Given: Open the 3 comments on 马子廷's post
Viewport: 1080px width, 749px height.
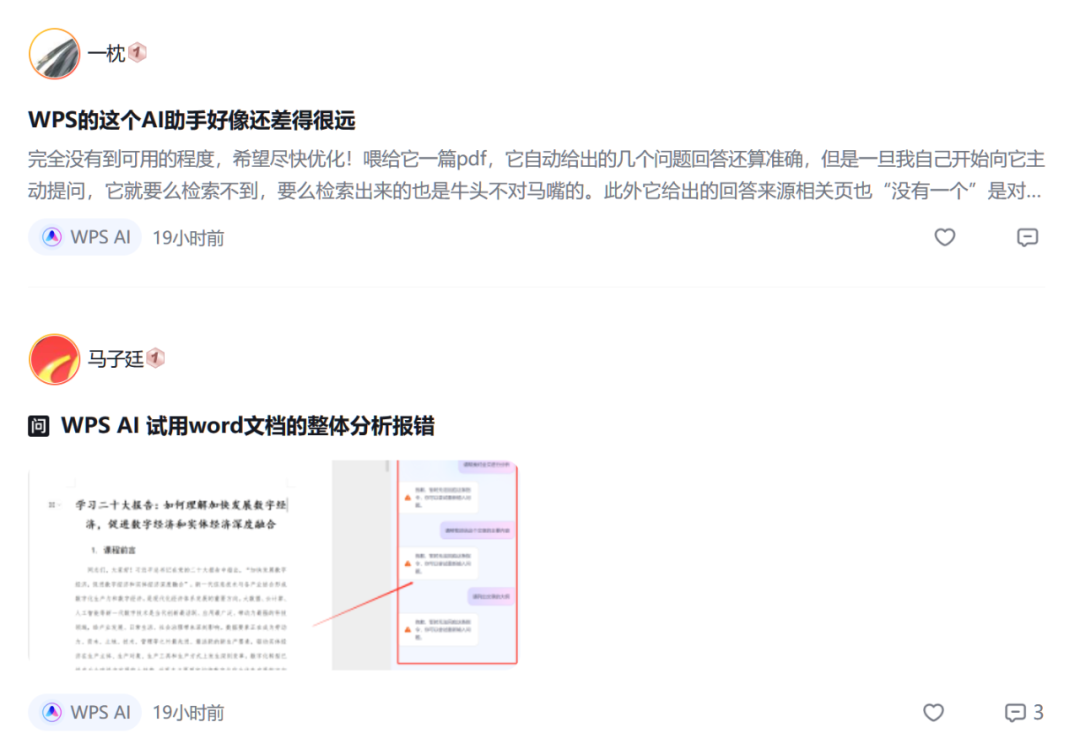Looking at the screenshot, I should 1024,712.
